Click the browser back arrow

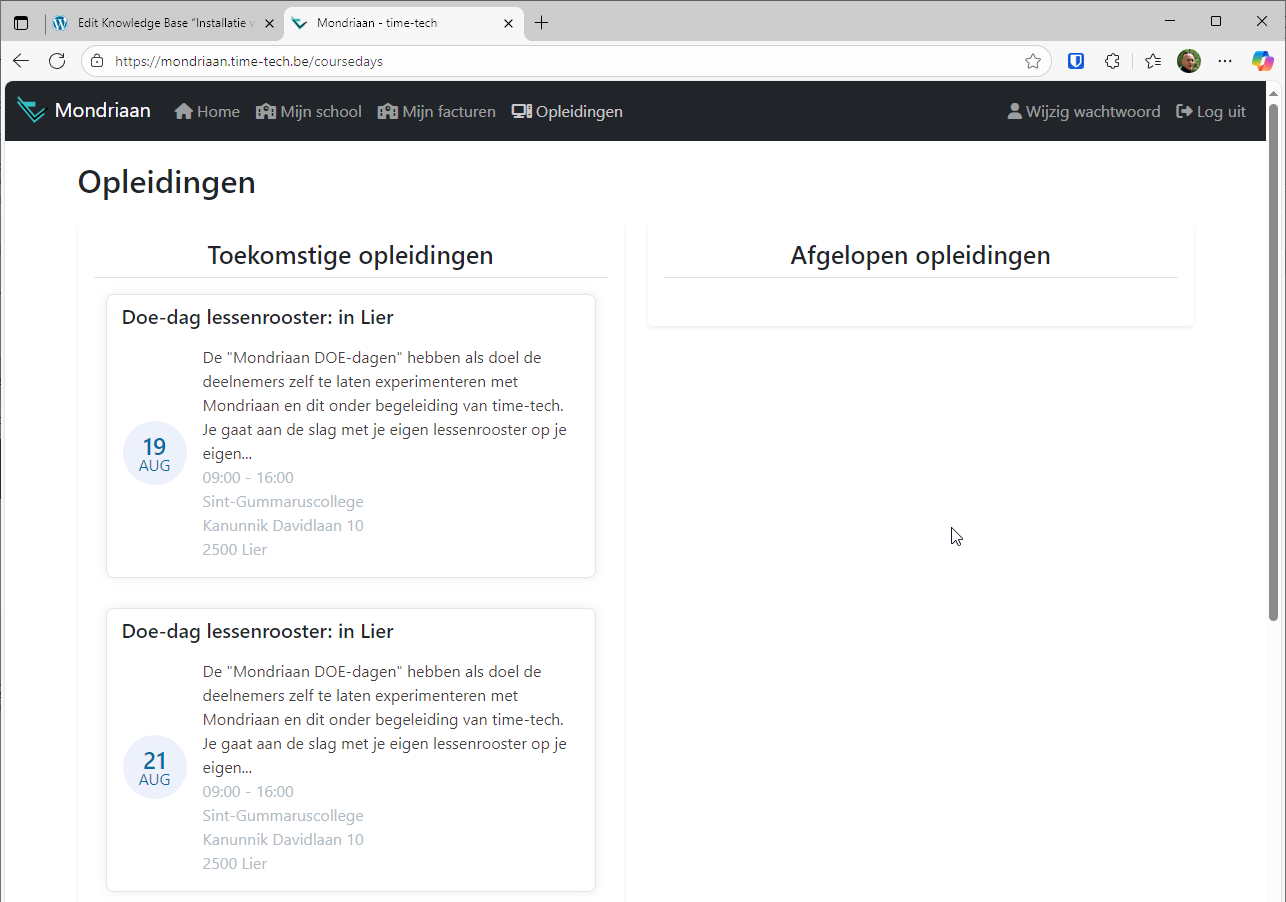coord(21,61)
